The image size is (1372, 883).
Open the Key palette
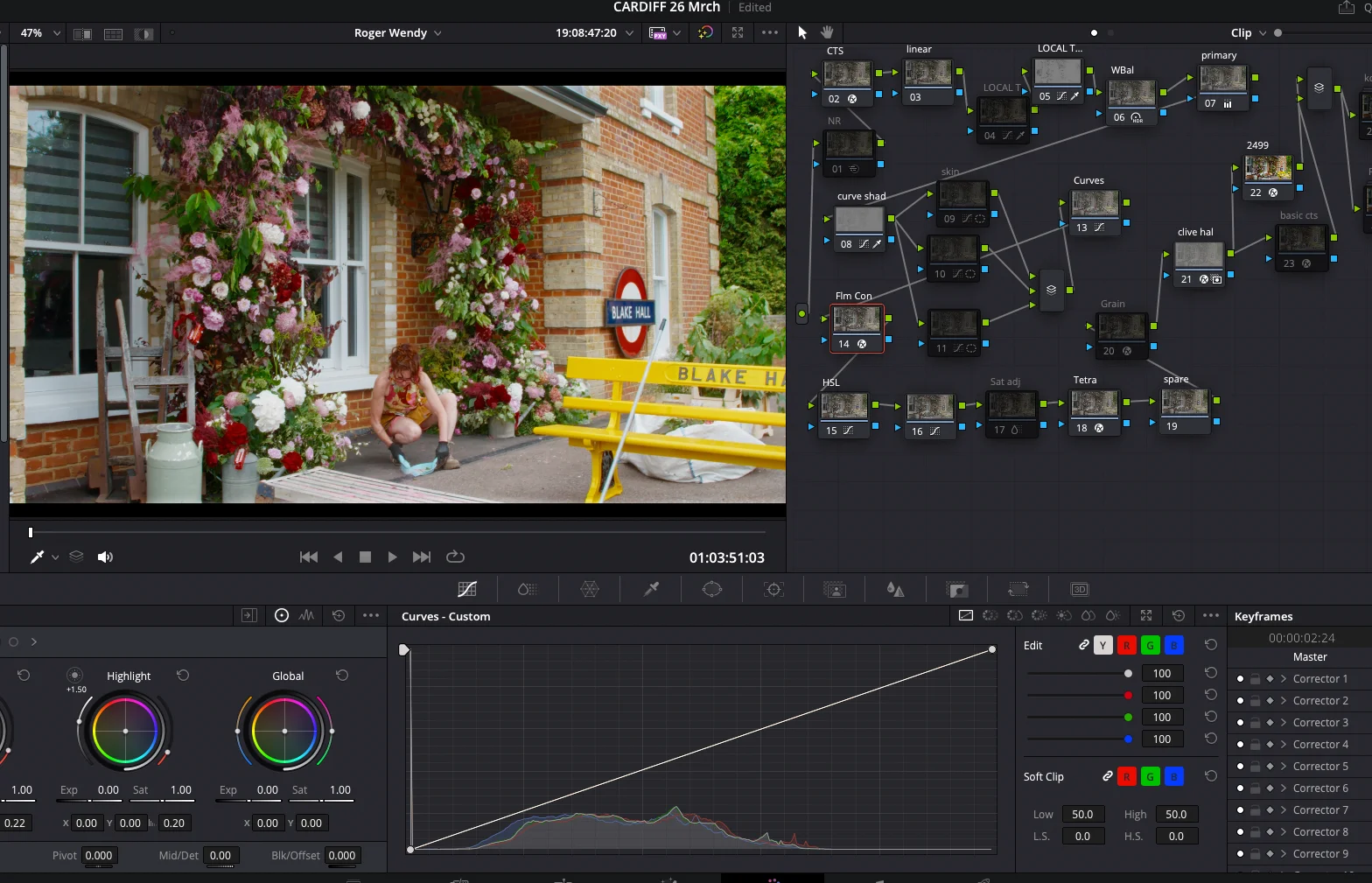(x=957, y=589)
